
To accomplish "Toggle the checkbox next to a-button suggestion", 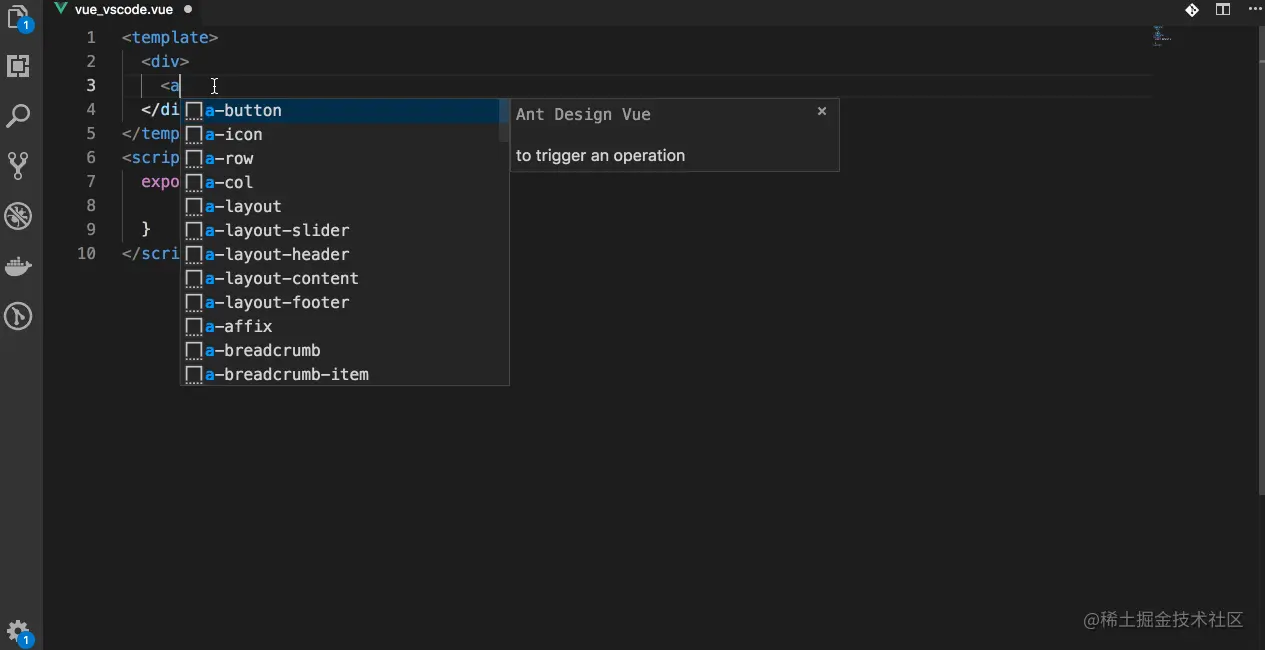I will pyautogui.click(x=193, y=110).
